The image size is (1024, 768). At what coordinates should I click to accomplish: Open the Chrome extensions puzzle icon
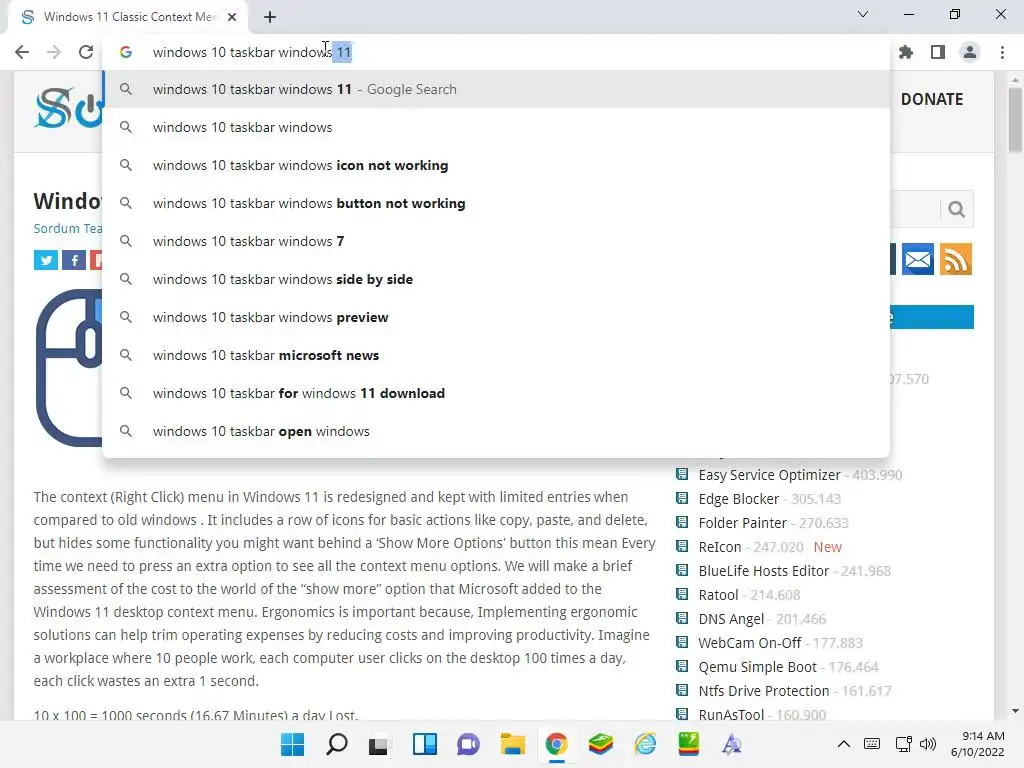(x=906, y=52)
